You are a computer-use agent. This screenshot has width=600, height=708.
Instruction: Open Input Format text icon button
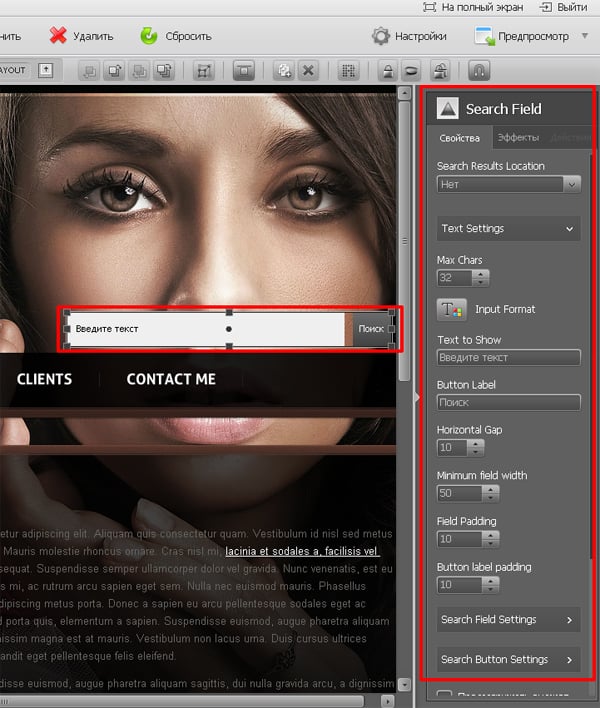(449, 309)
